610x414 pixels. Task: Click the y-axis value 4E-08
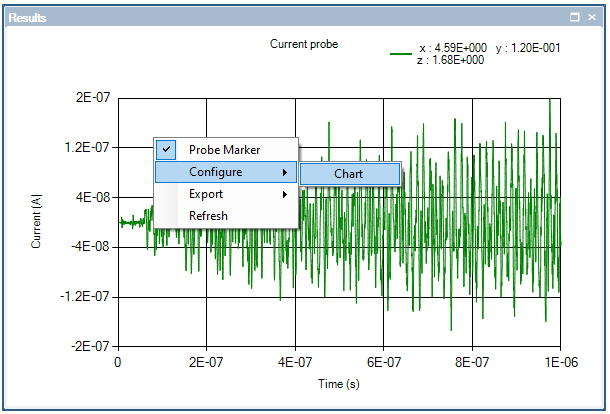93,197
